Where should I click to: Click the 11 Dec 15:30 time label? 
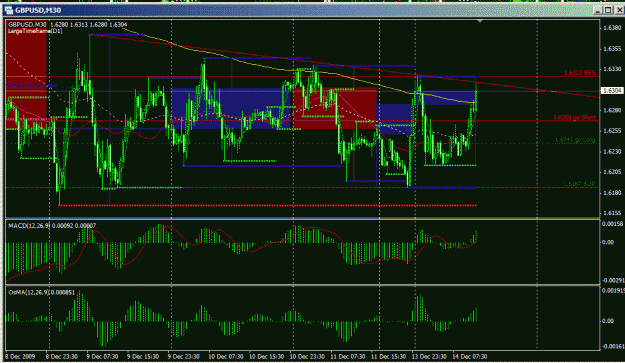click(388, 357)
